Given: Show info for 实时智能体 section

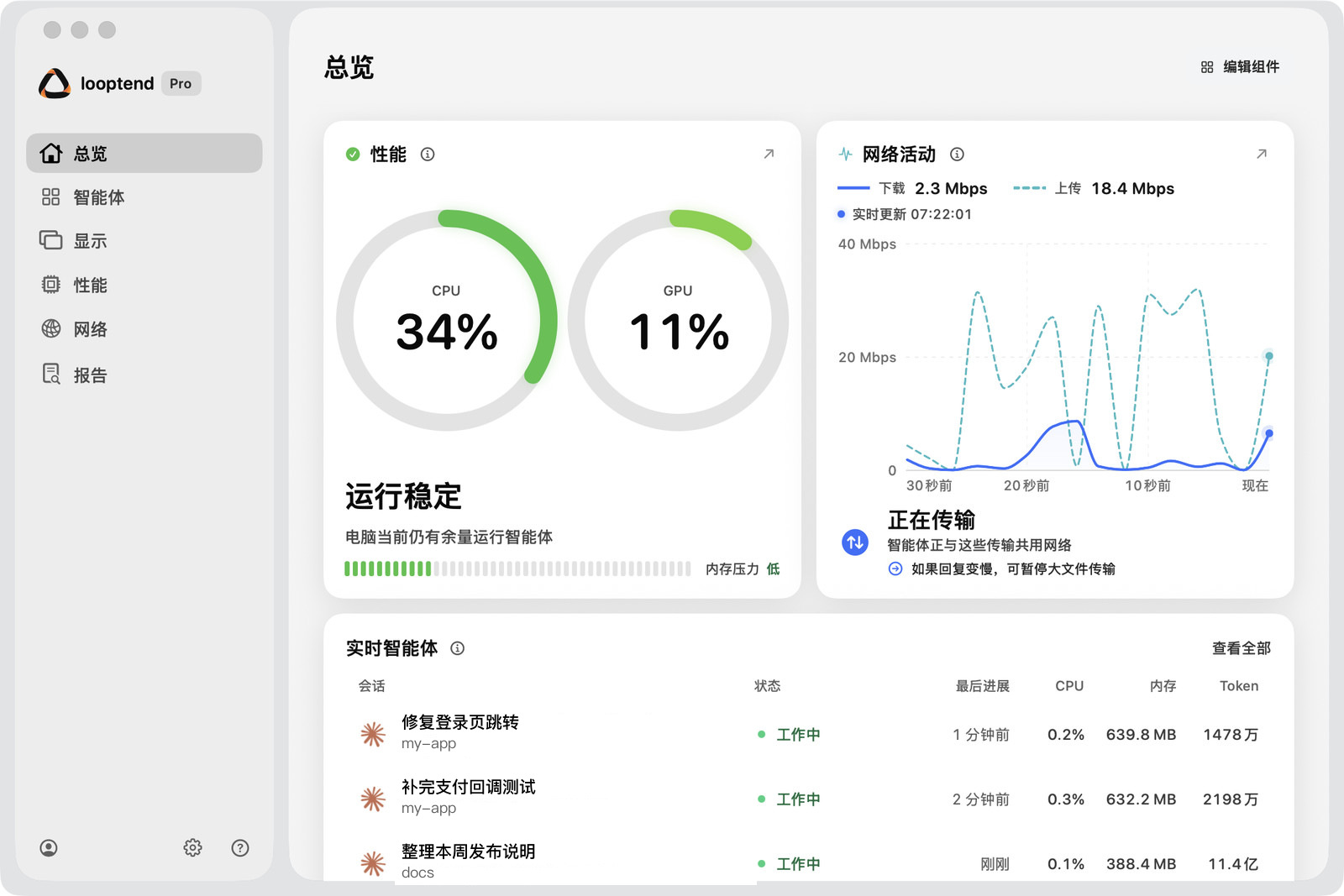Looking at the screenshot, I should [x=458, y=648].
